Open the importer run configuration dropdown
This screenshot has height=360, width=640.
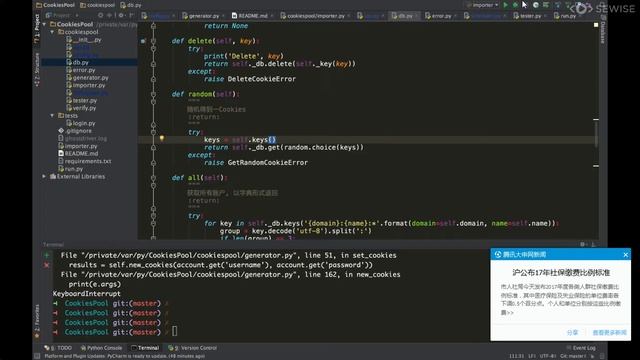[x=484, y=5]
